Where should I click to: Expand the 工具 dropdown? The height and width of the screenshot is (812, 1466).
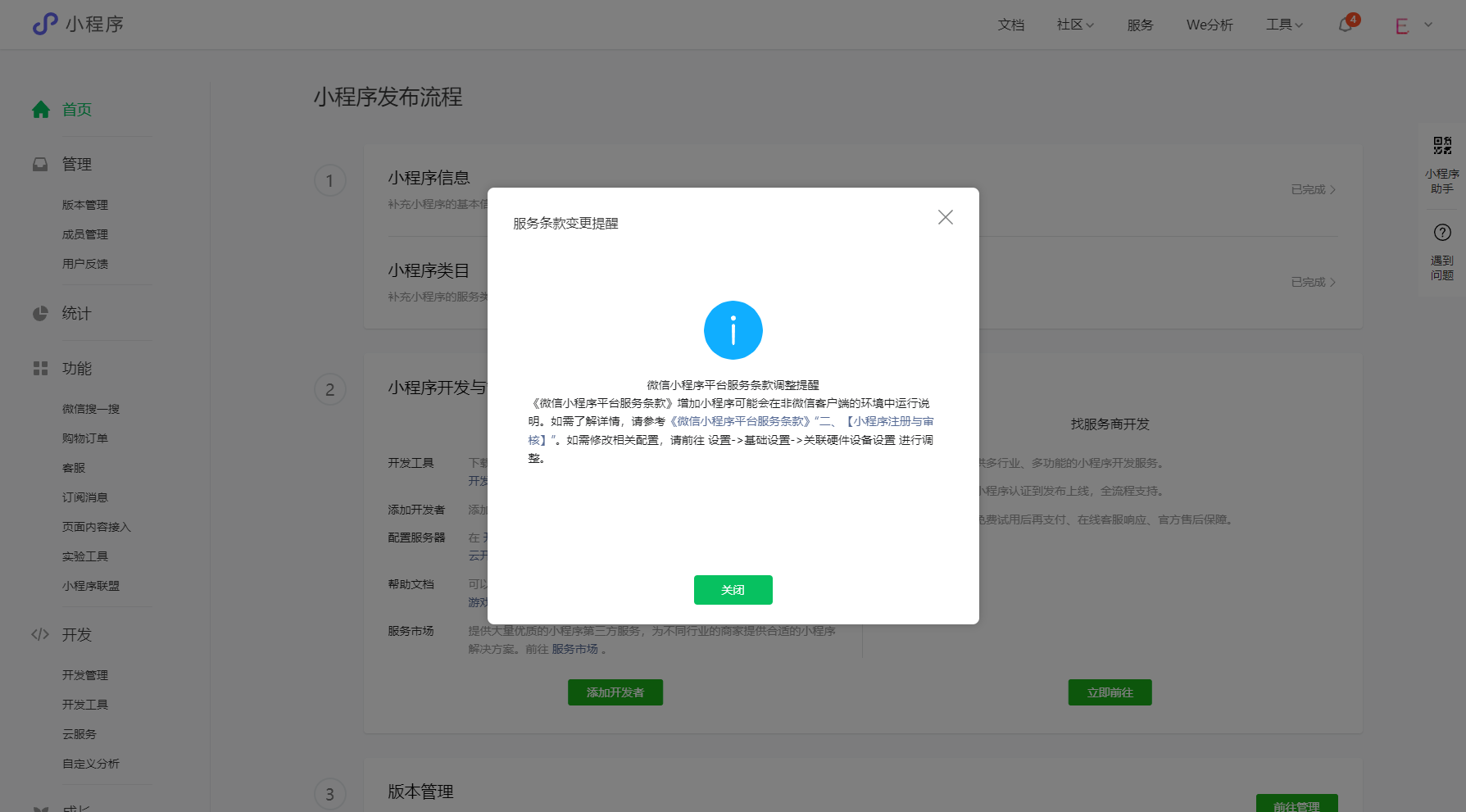point(1284,25)
